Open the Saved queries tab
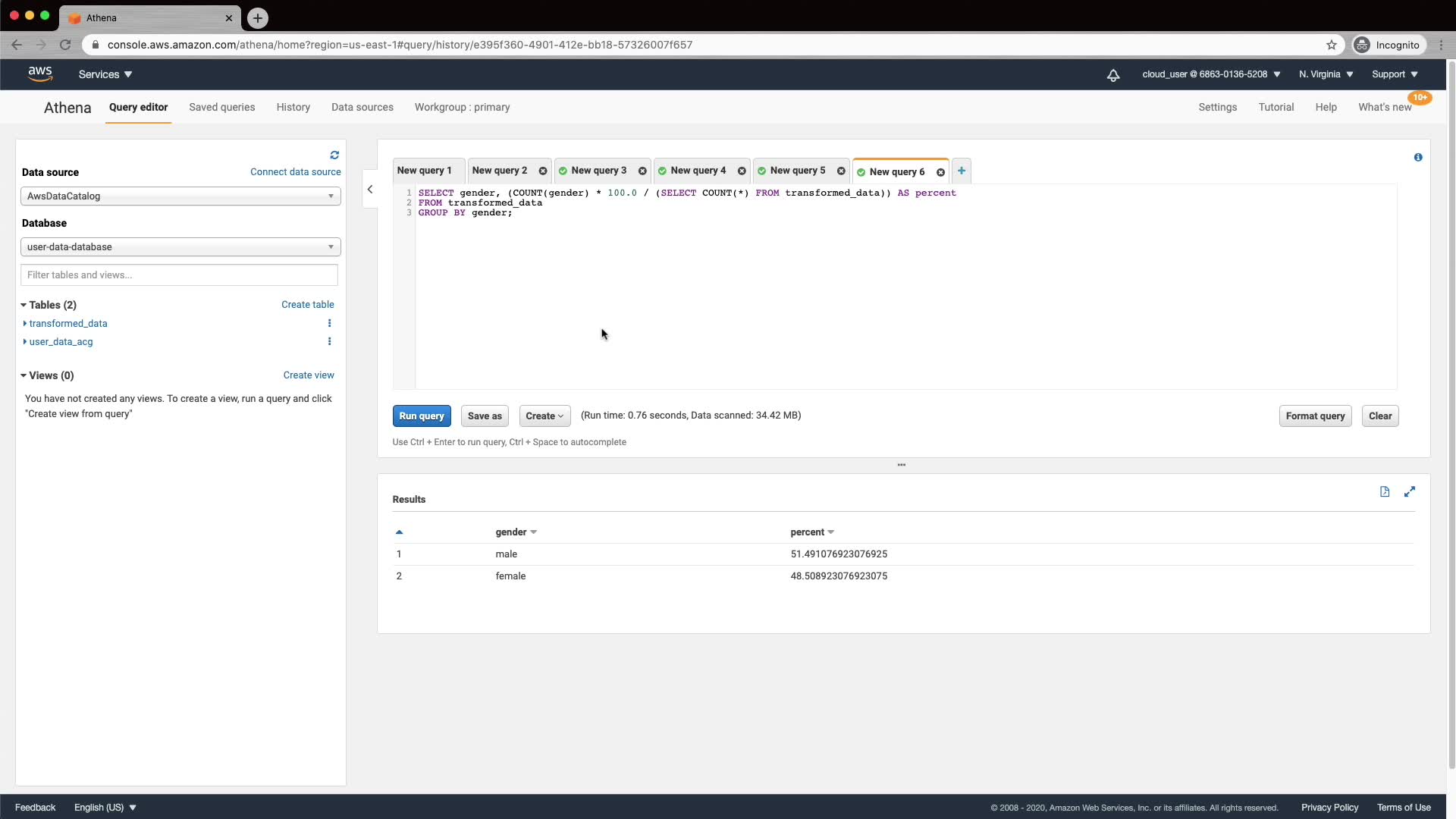 click(221, 107)
